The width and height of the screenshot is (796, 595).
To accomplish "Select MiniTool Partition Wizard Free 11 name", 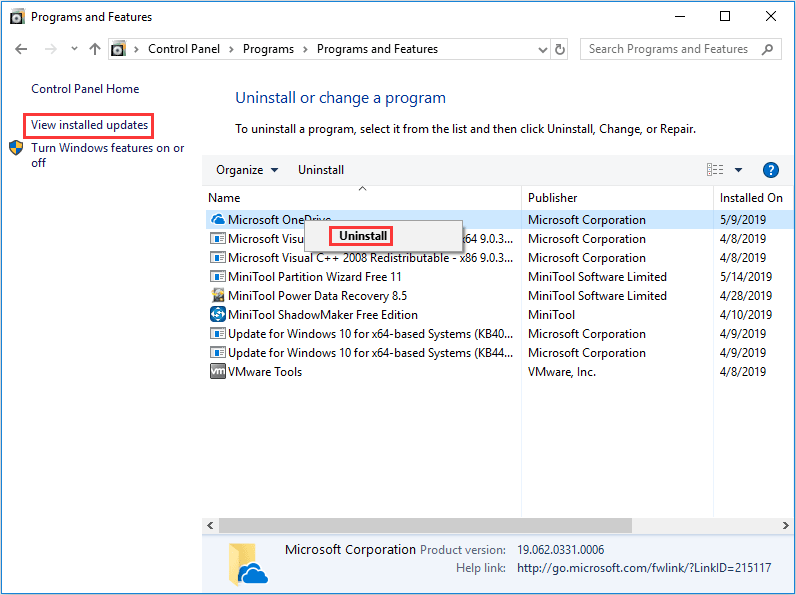I will [315, 277].
